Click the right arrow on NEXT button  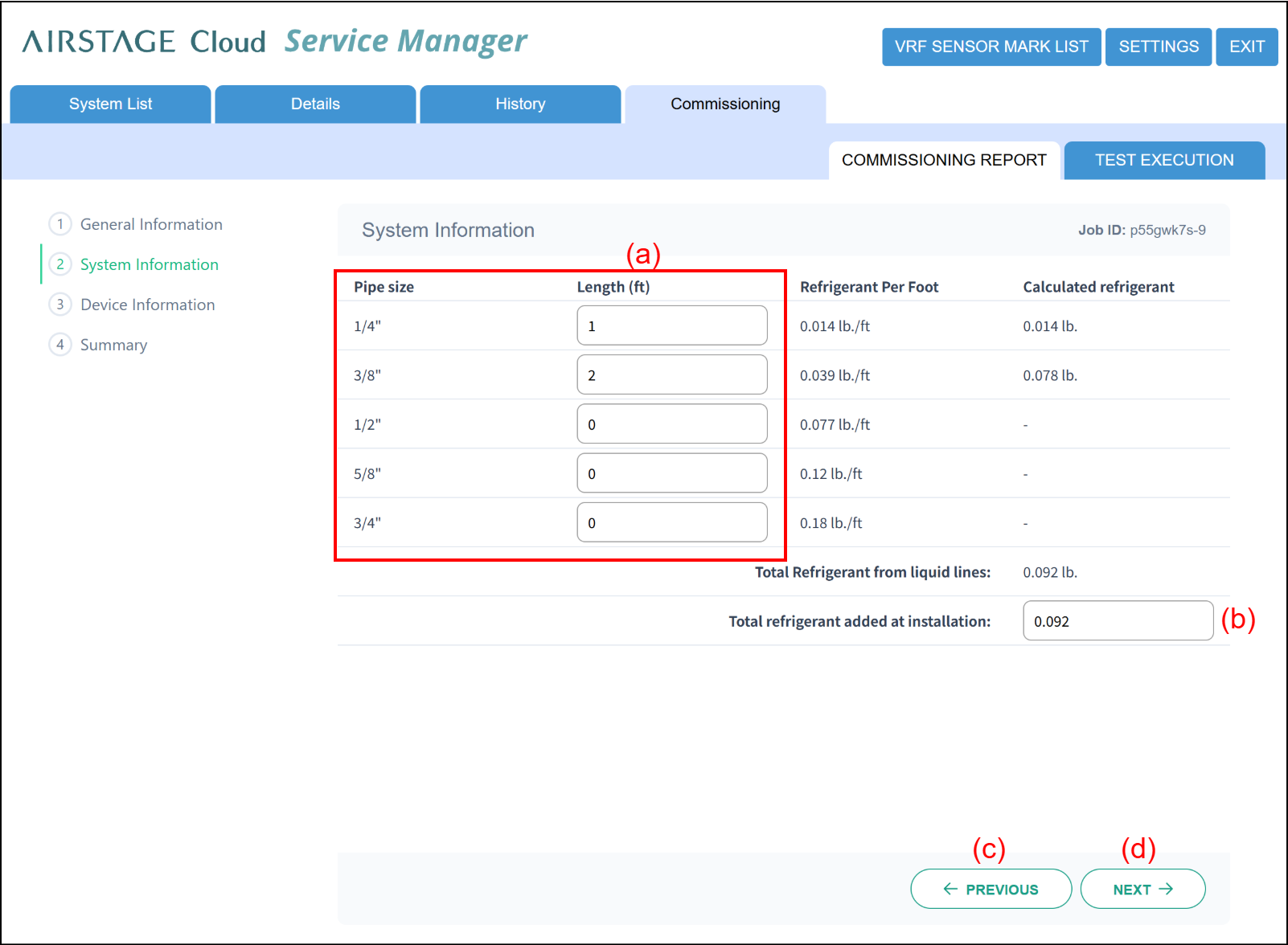pyautogui.click(x=1166, y=889)
